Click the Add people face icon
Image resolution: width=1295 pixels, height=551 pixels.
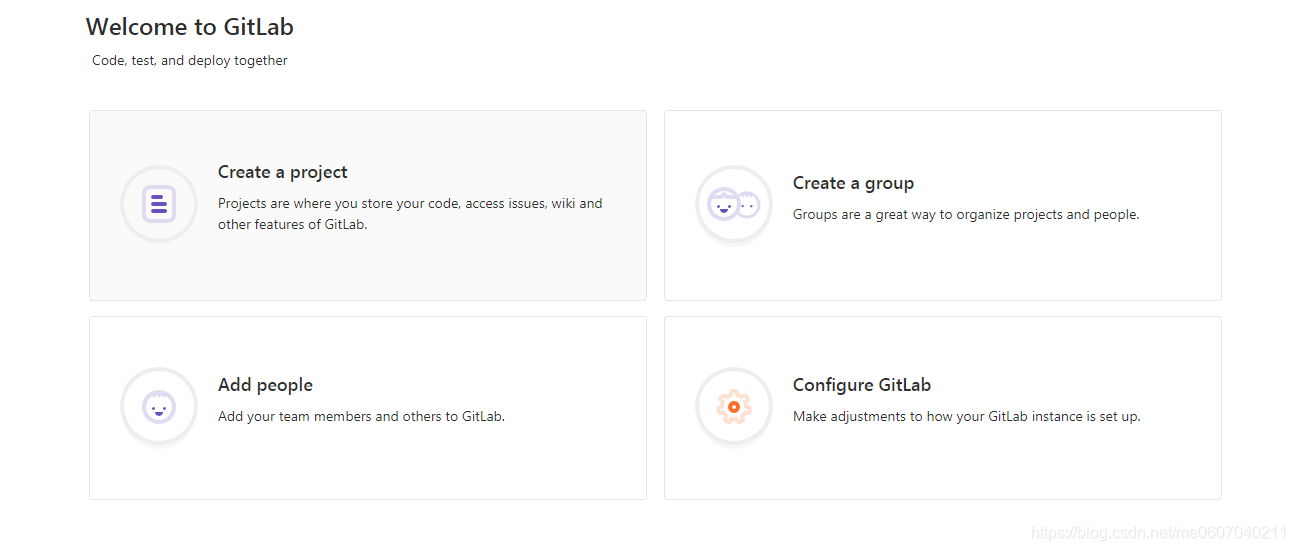tap(159, 406)
